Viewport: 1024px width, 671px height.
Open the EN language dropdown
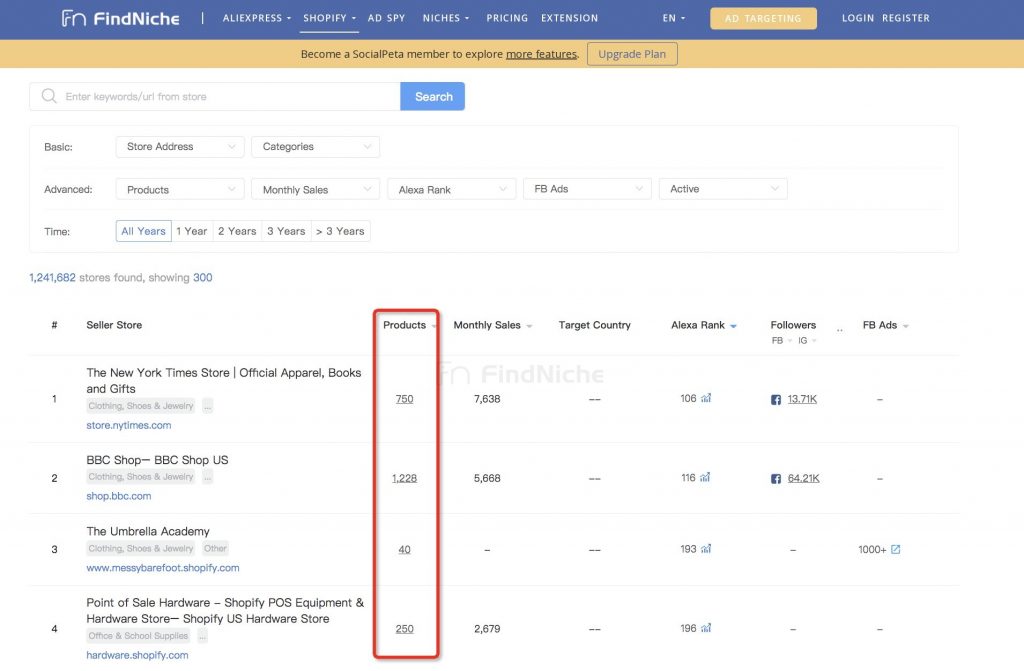tap(673, 18)
